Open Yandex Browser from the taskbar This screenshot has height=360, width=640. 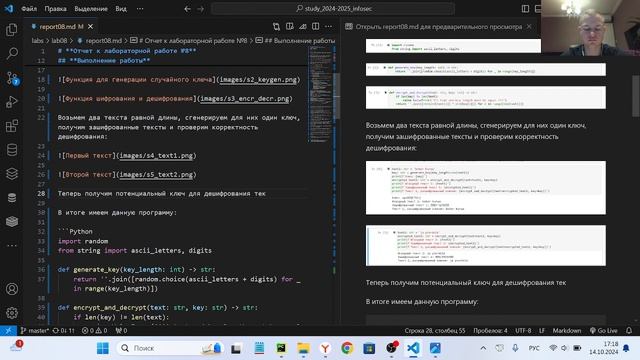coord(325,348)
